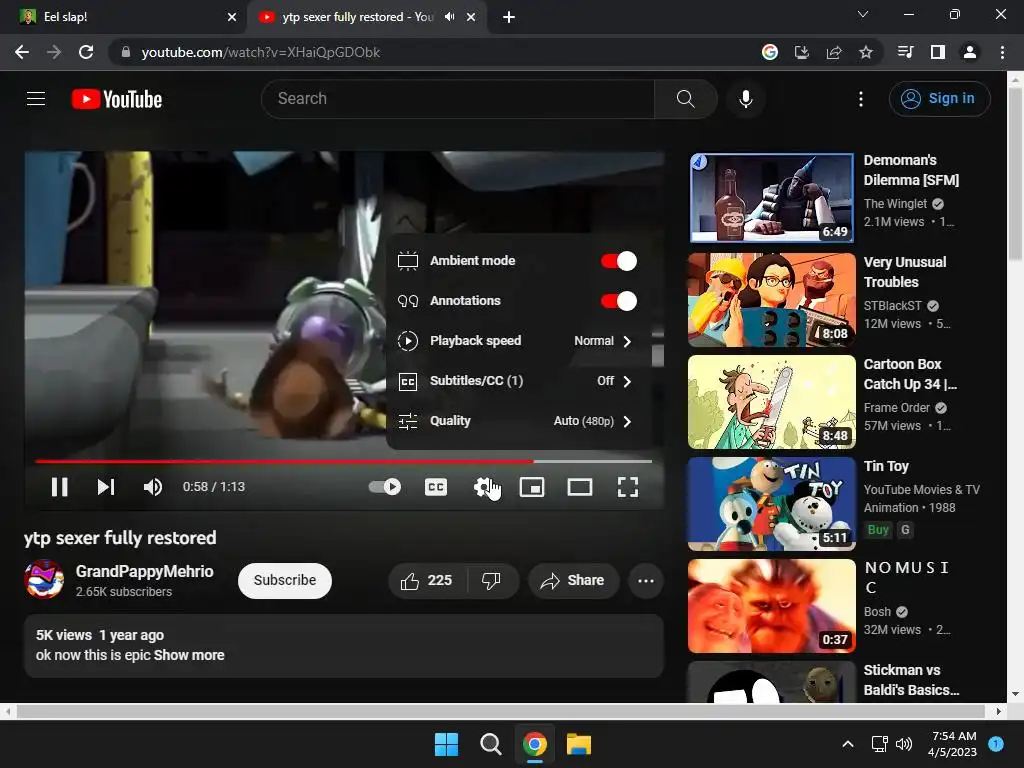The image size is (1024, 768).
Task: Switch to theater mode
Action: [580, 487]
